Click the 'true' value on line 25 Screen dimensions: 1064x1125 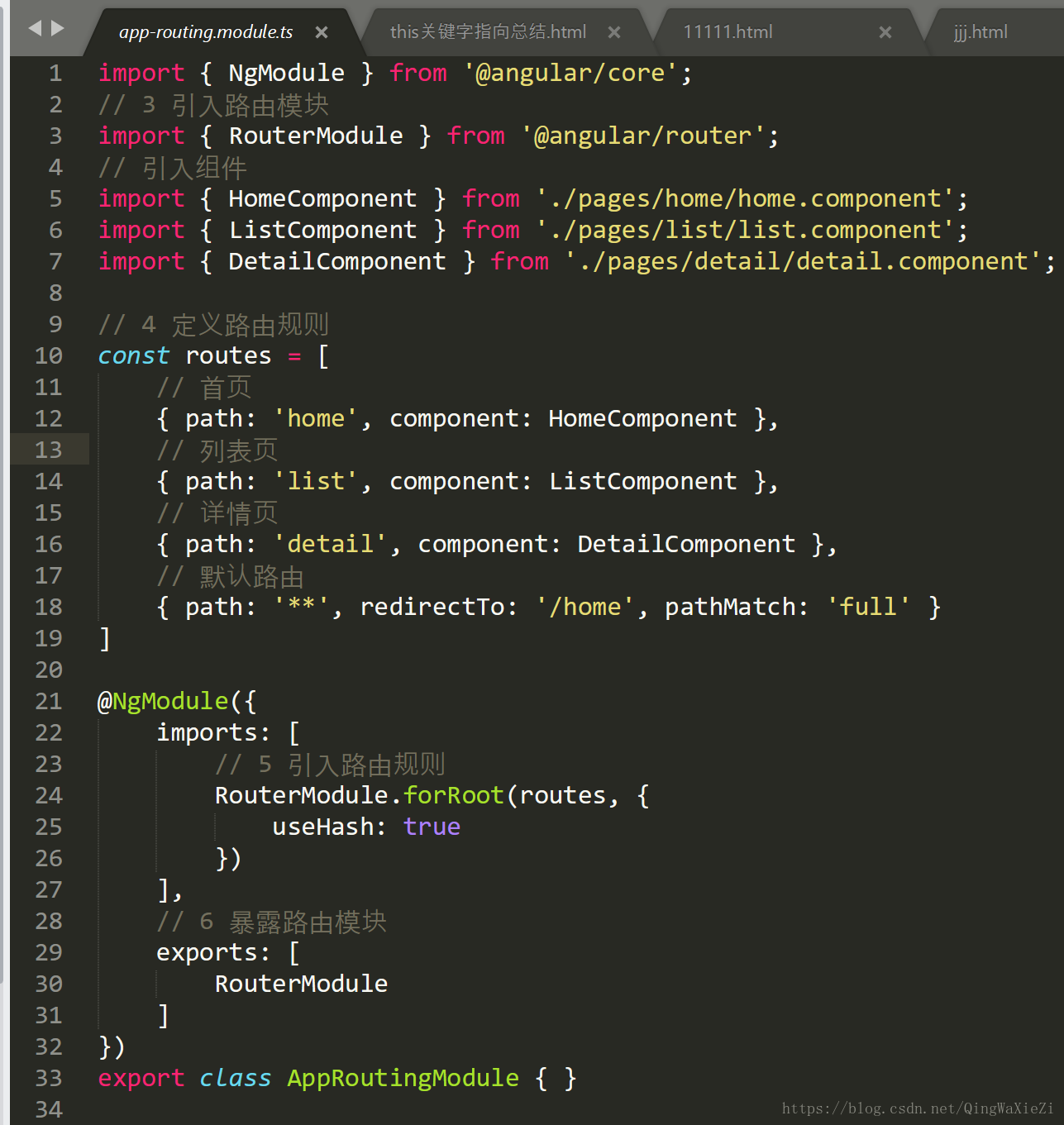[432, 827]
